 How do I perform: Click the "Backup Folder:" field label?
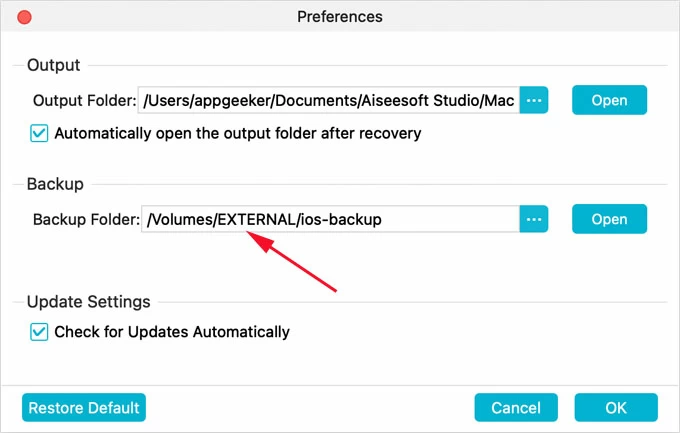click(x=86, y=219)
